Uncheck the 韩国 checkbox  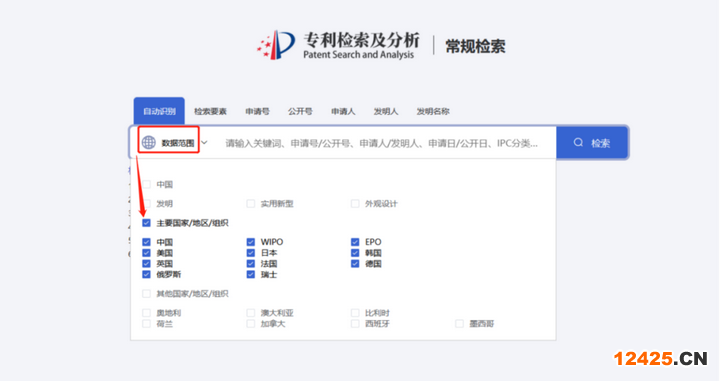[x=355, y=253]
